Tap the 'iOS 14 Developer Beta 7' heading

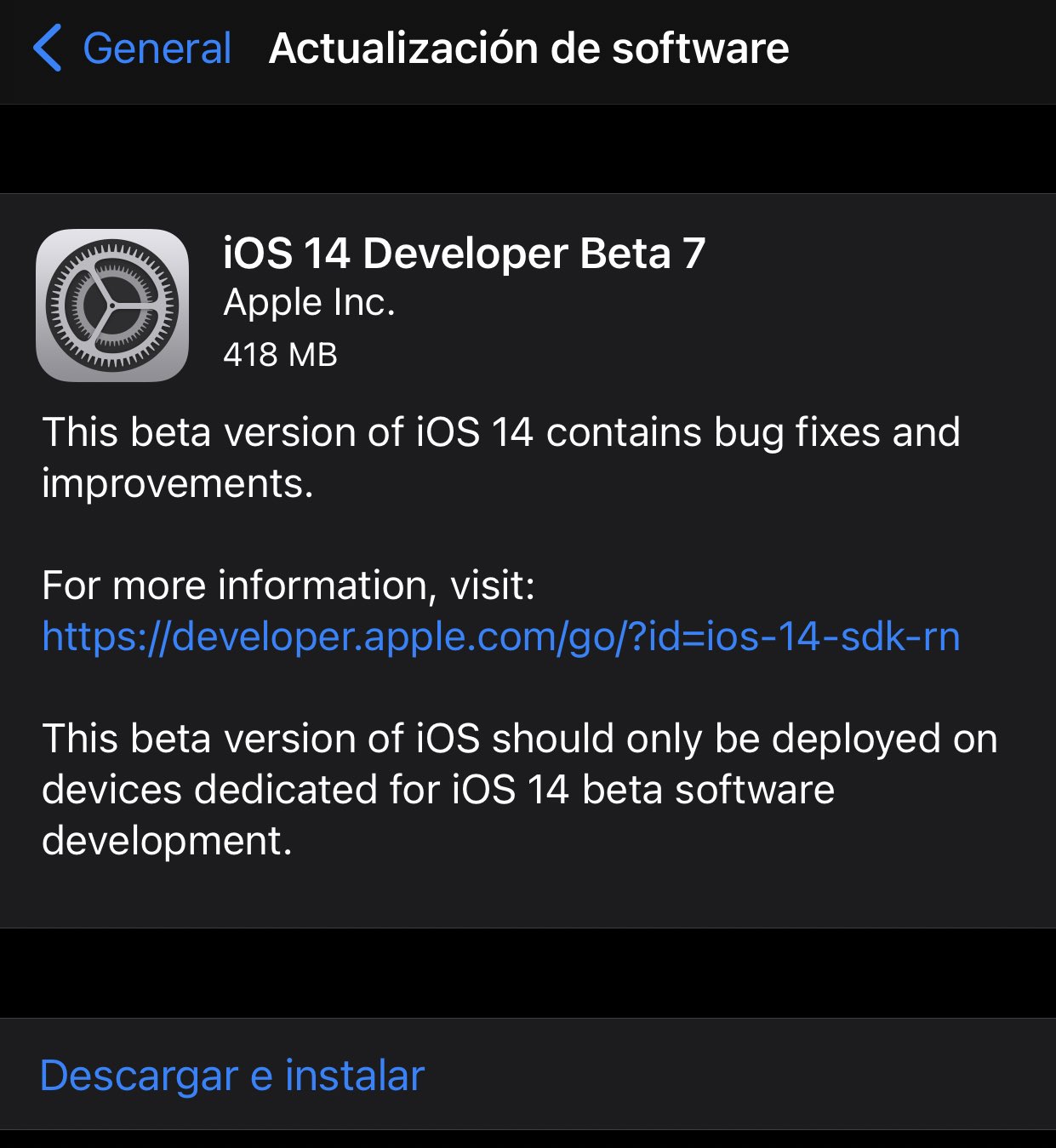click(x=464, y=254)
